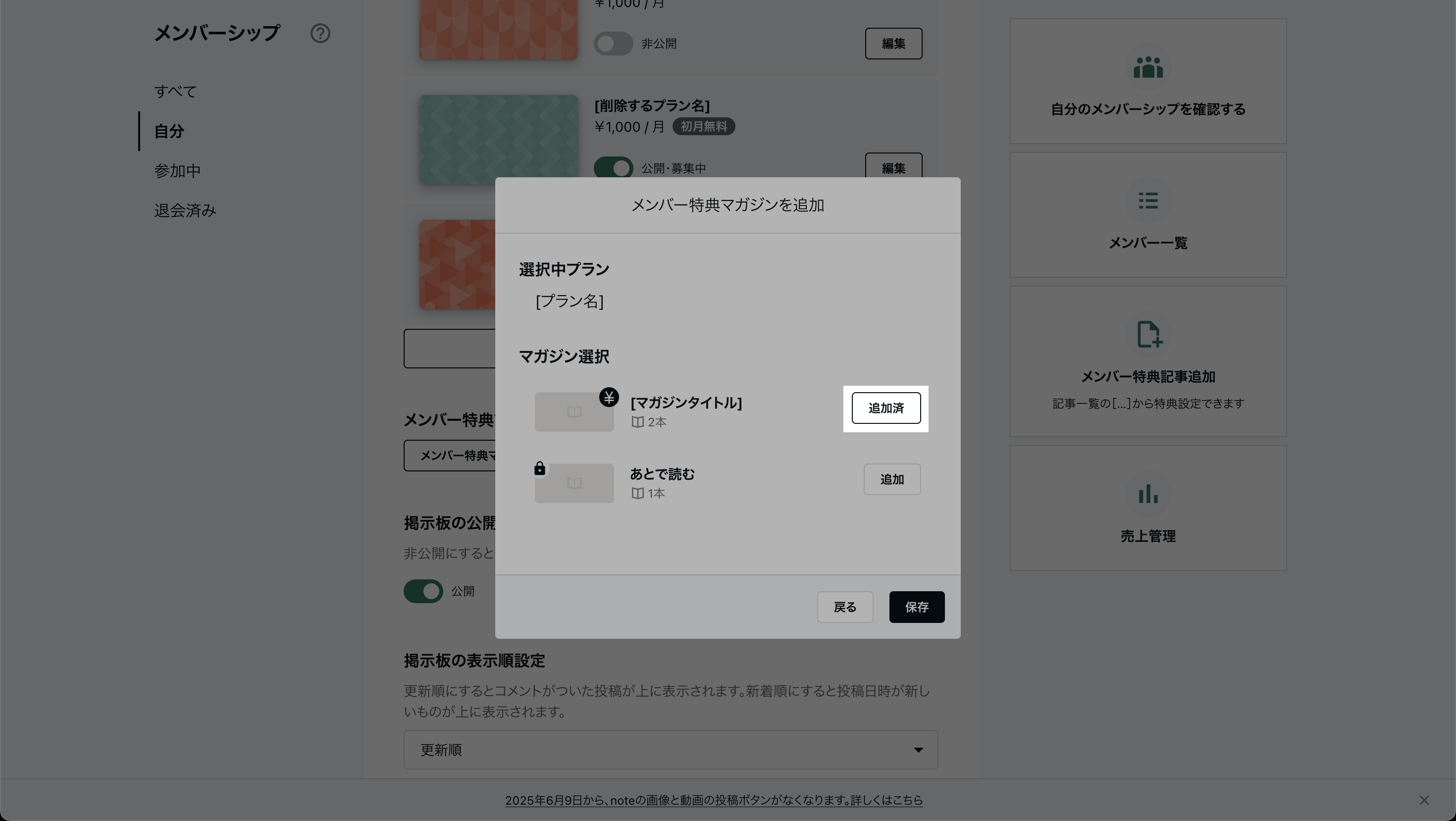Image resolution: width=1456 pixels, height=821 pixels.
Task: Dismiss the bottom notice banner with X
Action: (1424, 800)
